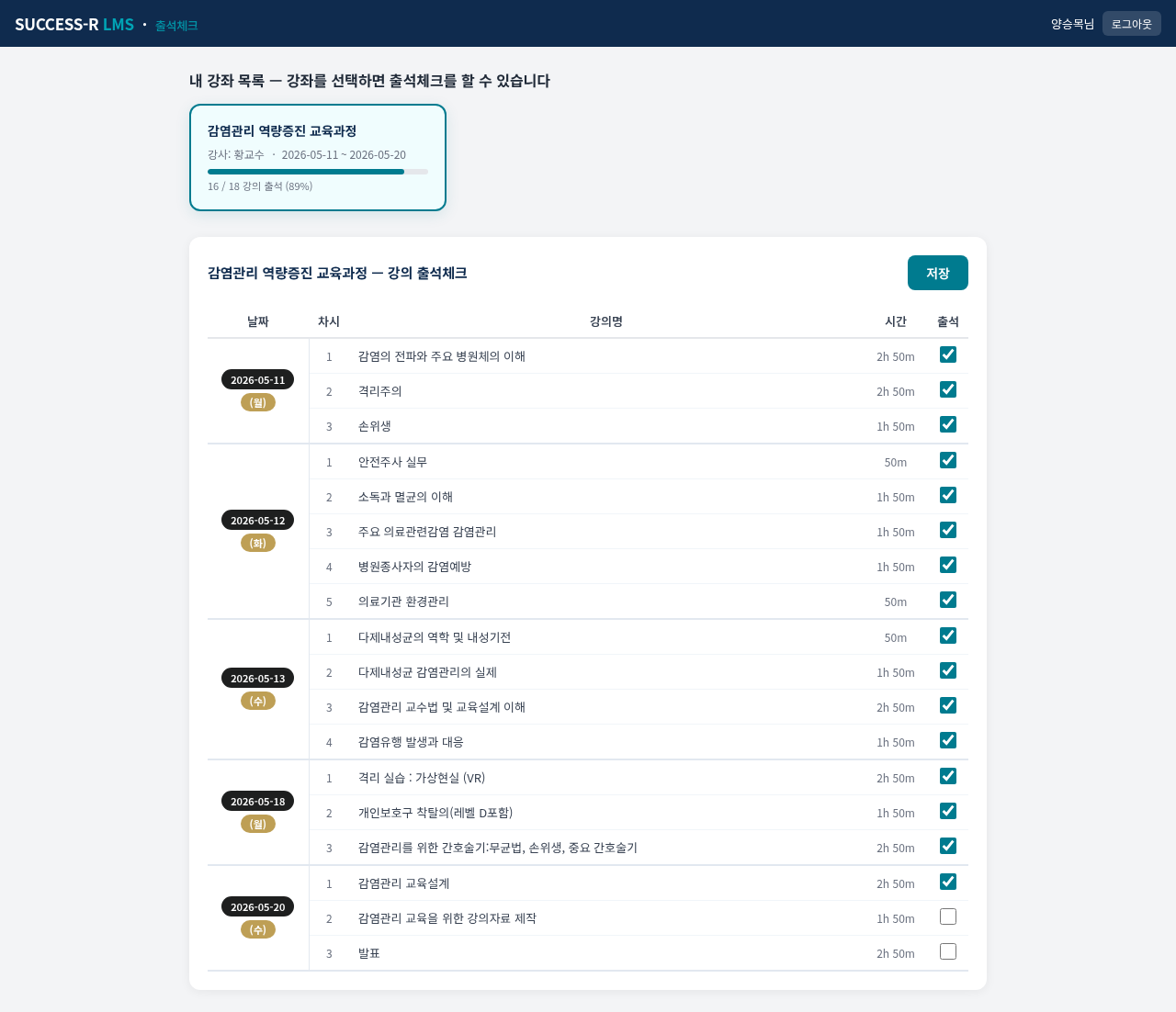Image resolution: width=1176 pixels, height=1012 pixels.
Task: Click the 시간 column header
Action: [896, 321]
